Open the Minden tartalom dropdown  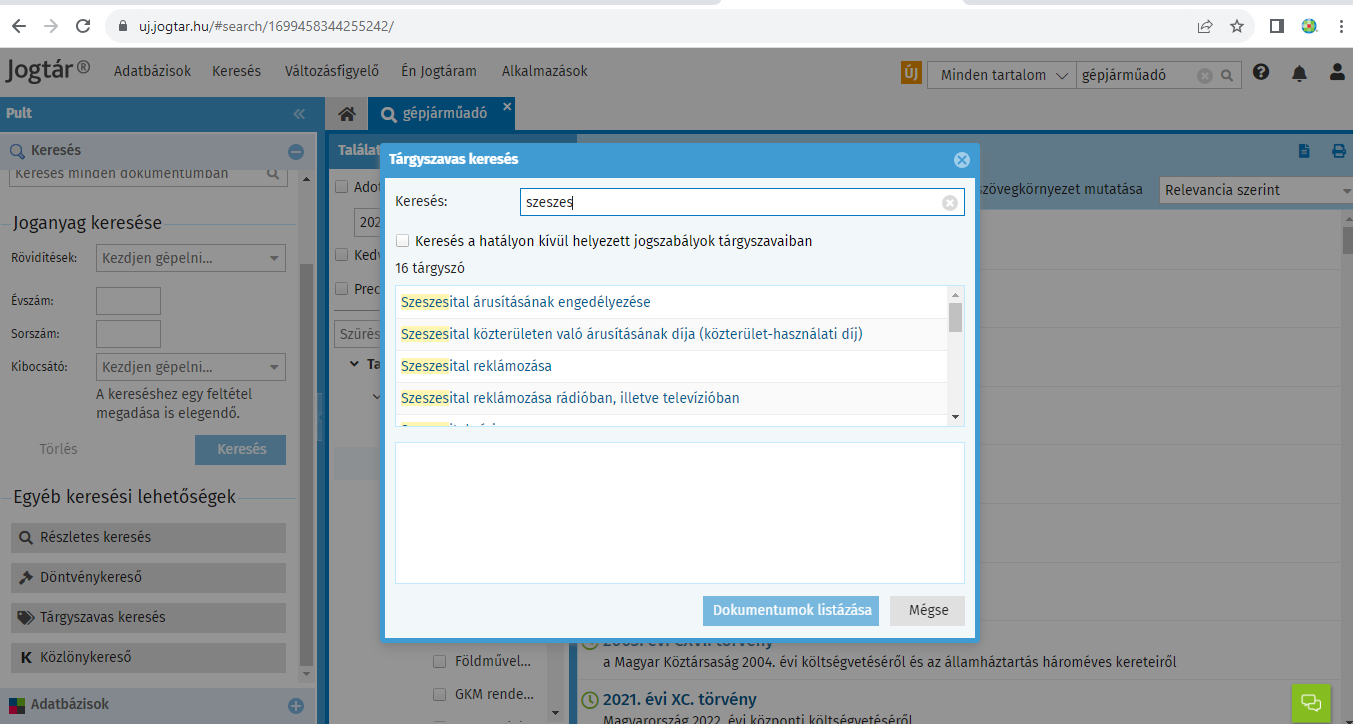coord(1001,75)
